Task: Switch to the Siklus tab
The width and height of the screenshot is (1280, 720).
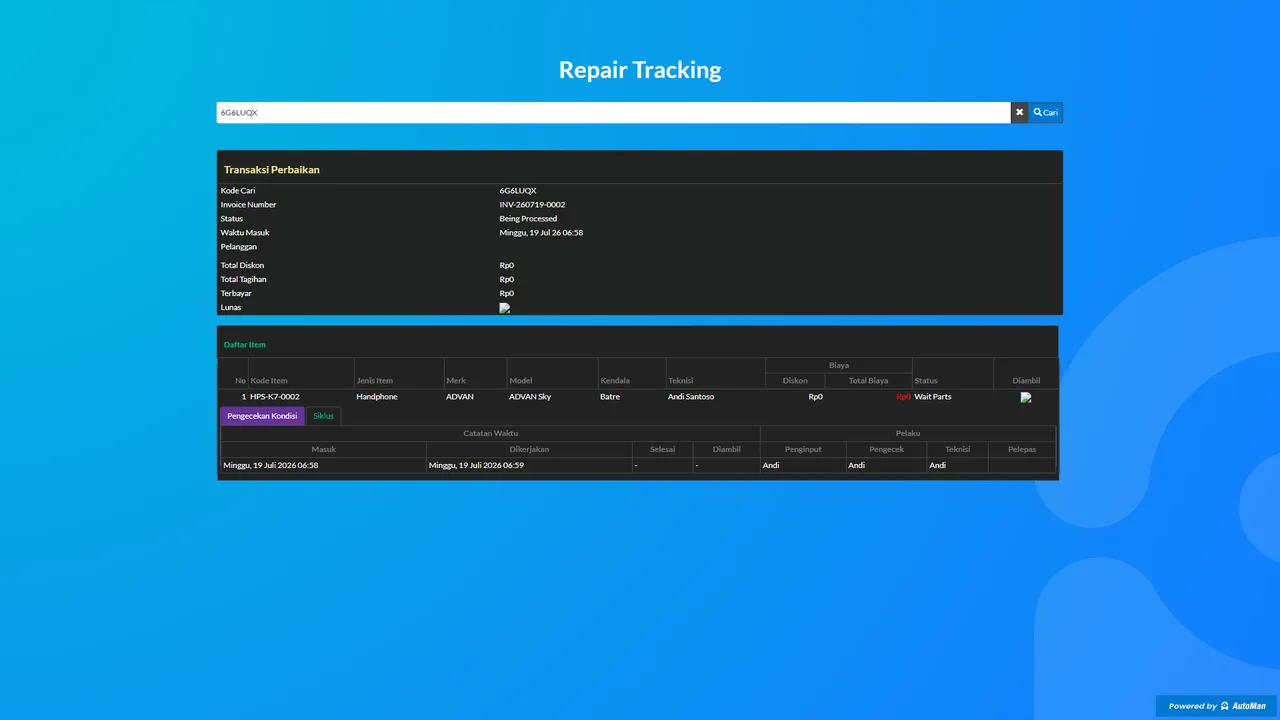Action: click(x=323, y=416)
